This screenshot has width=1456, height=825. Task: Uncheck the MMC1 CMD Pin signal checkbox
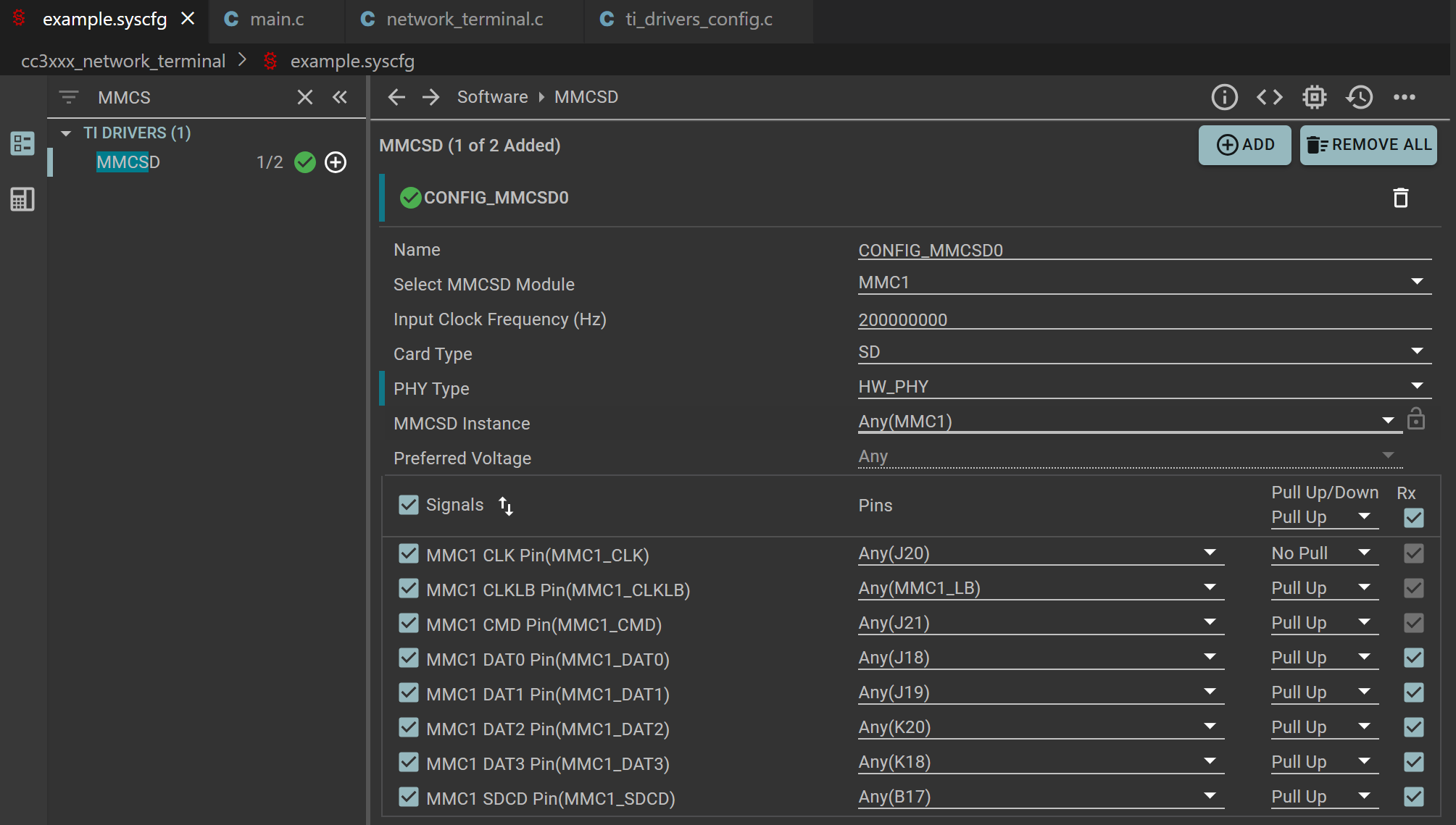click(409, 624)
